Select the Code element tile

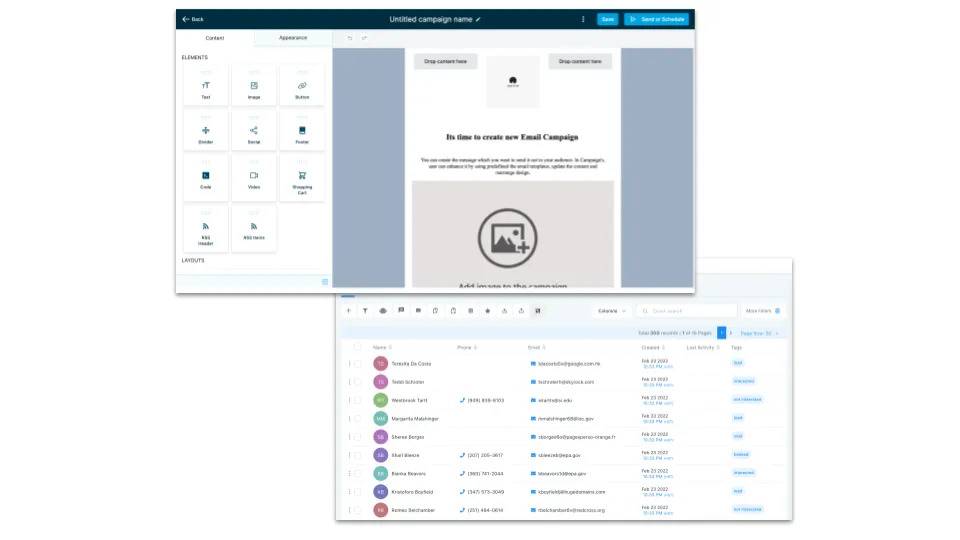(x=206, y=177)
